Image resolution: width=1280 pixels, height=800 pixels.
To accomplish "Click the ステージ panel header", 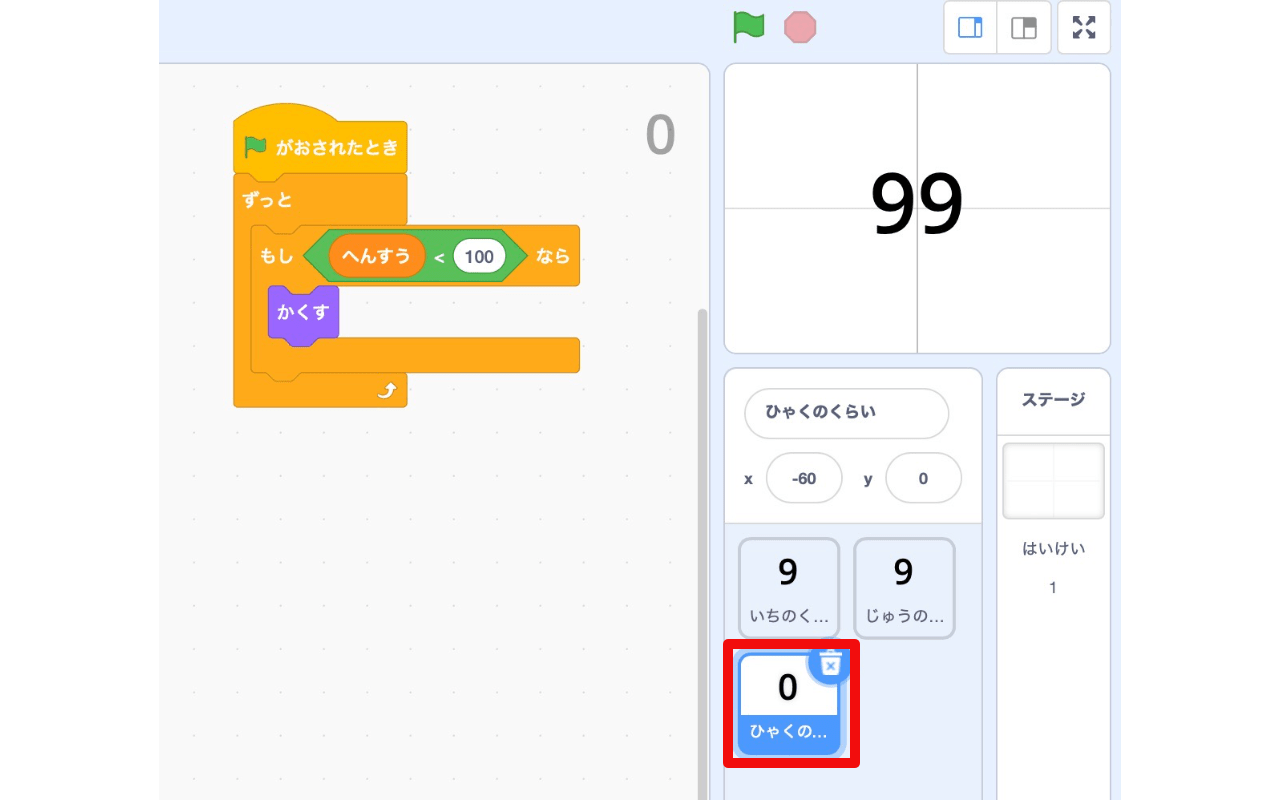I will click(1053, 400).
